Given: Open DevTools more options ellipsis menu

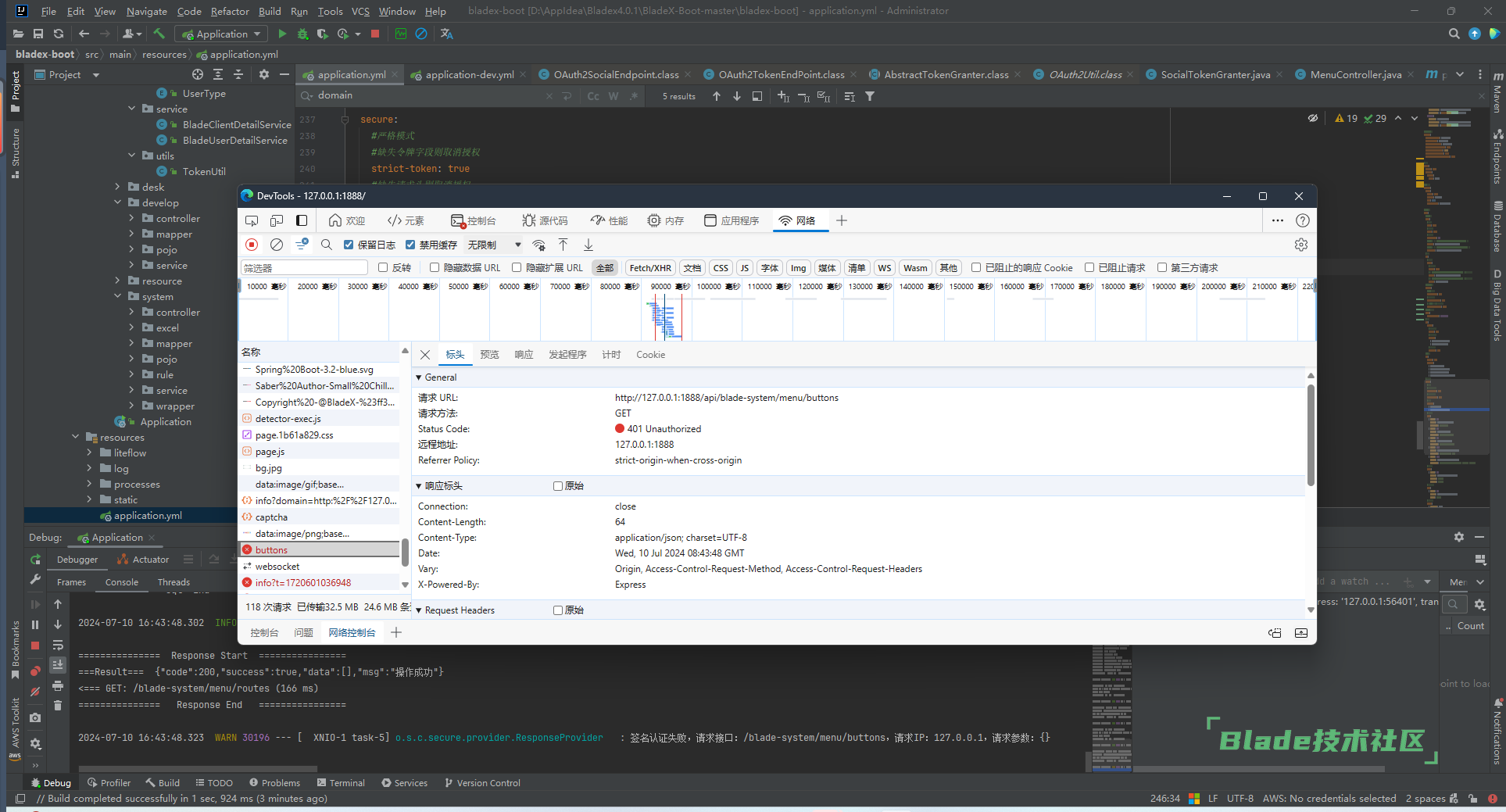Looking at the screenshot, I should tap(1278, 220).
